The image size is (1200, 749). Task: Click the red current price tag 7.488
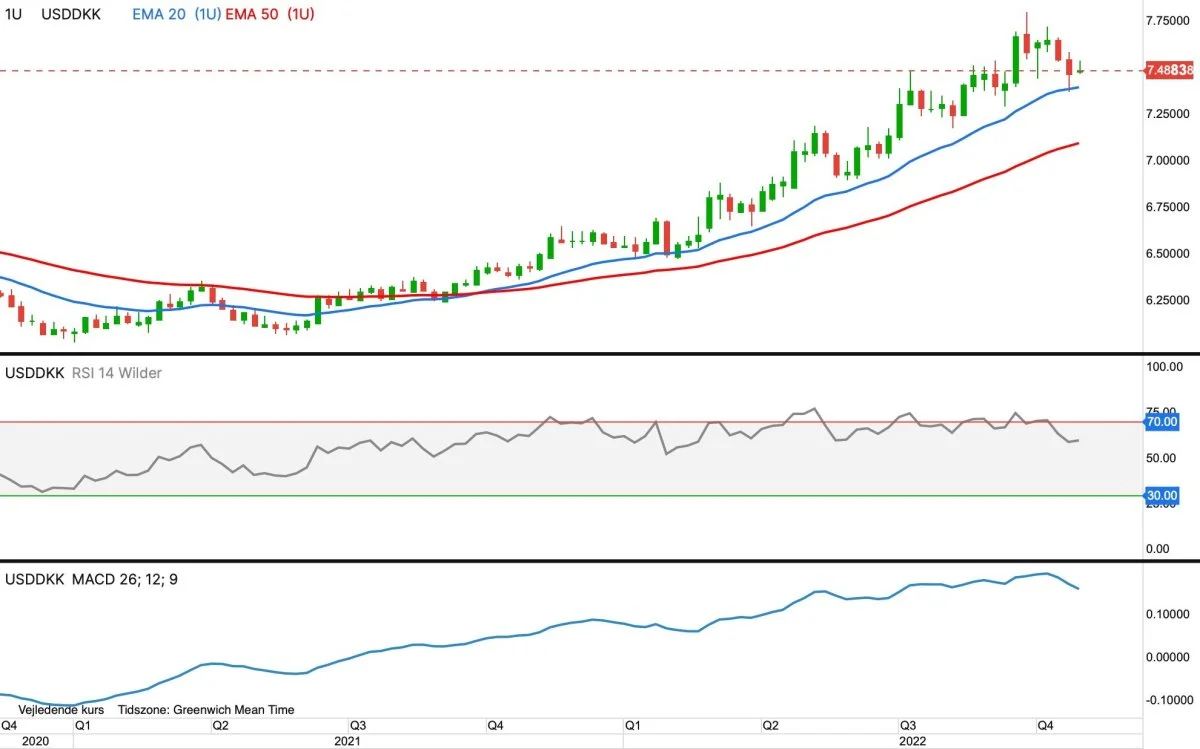(1168, 70)
